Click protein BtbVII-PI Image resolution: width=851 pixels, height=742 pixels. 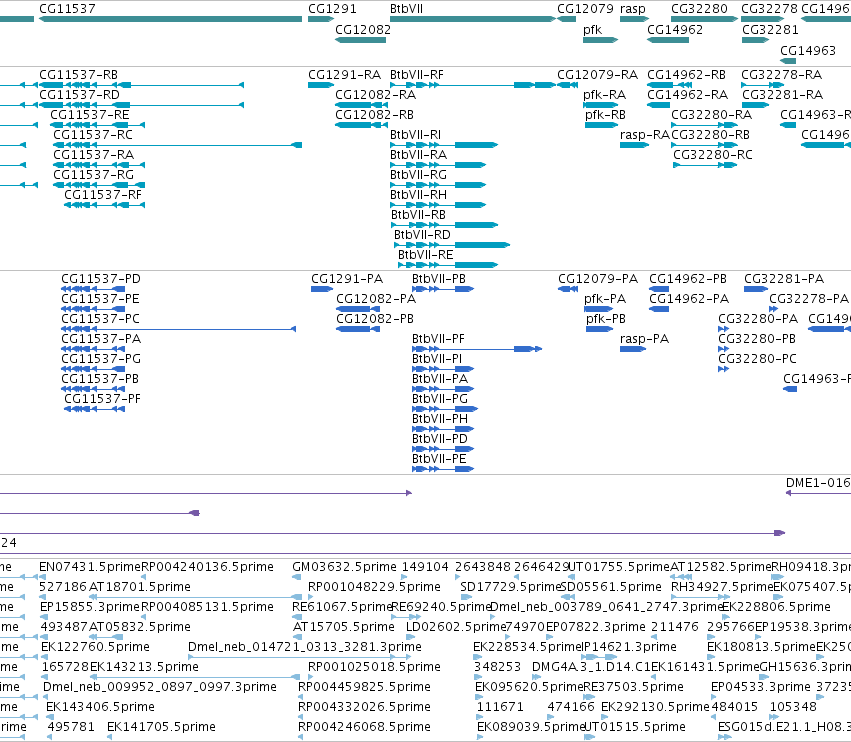click(x=443, y=369)
